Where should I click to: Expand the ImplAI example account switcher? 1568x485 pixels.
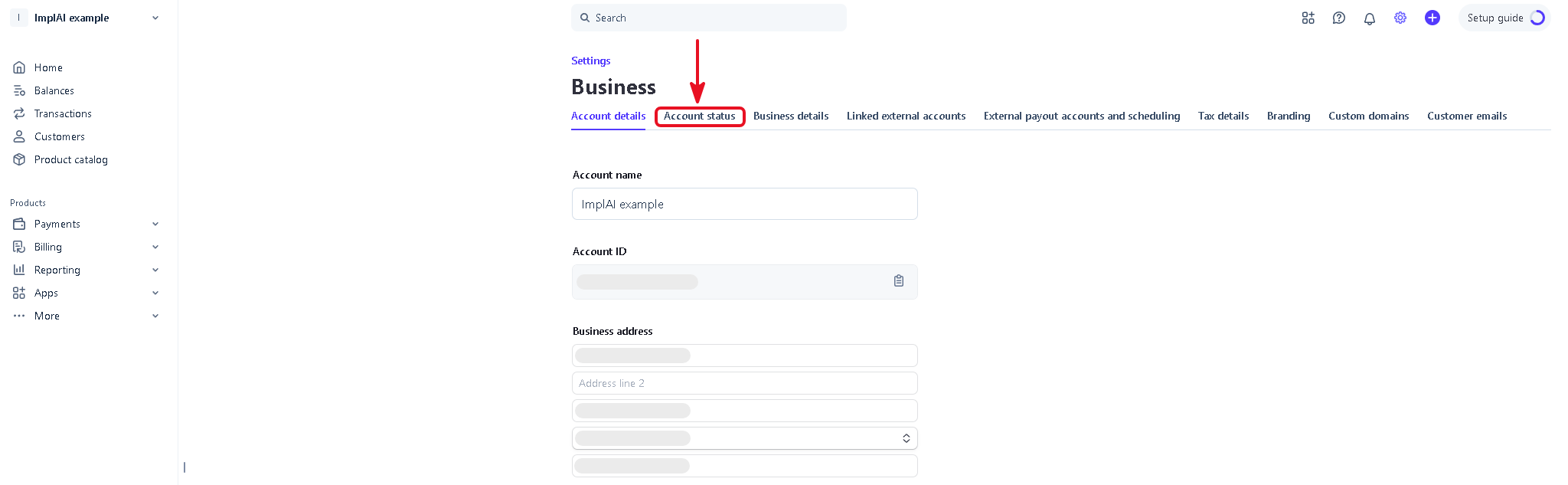155,18
